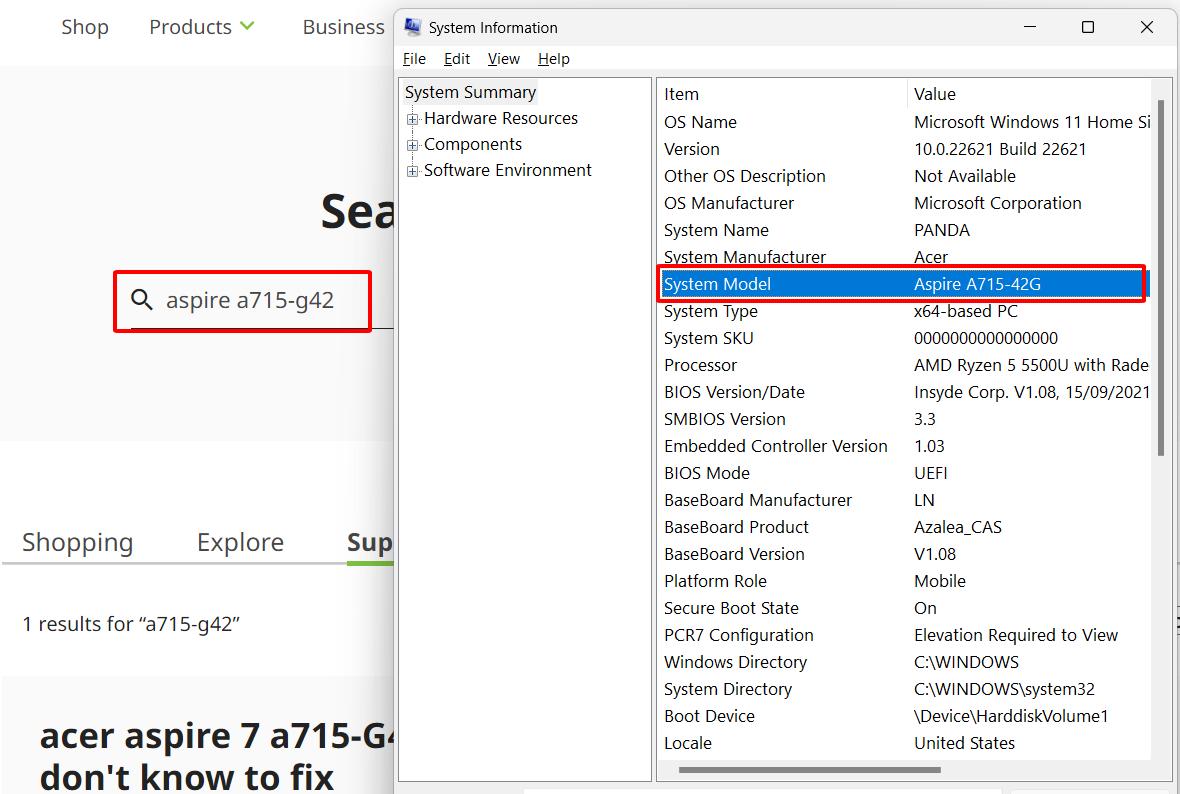Select the PCR7 Configuration row
Screen dimensions: 1180x794
[905, 635]
